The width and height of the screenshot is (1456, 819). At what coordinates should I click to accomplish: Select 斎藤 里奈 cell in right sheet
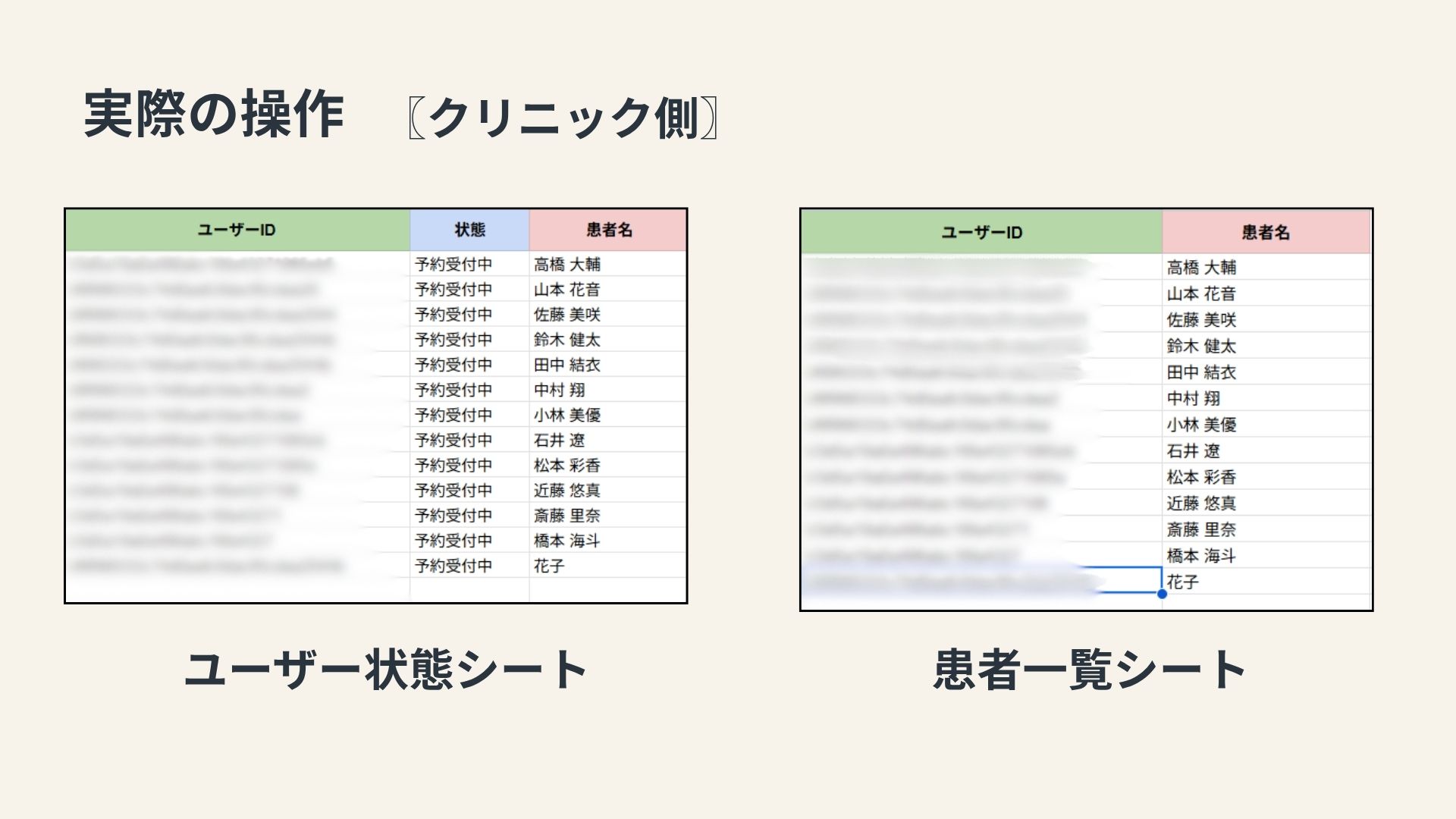[1201, 529]
